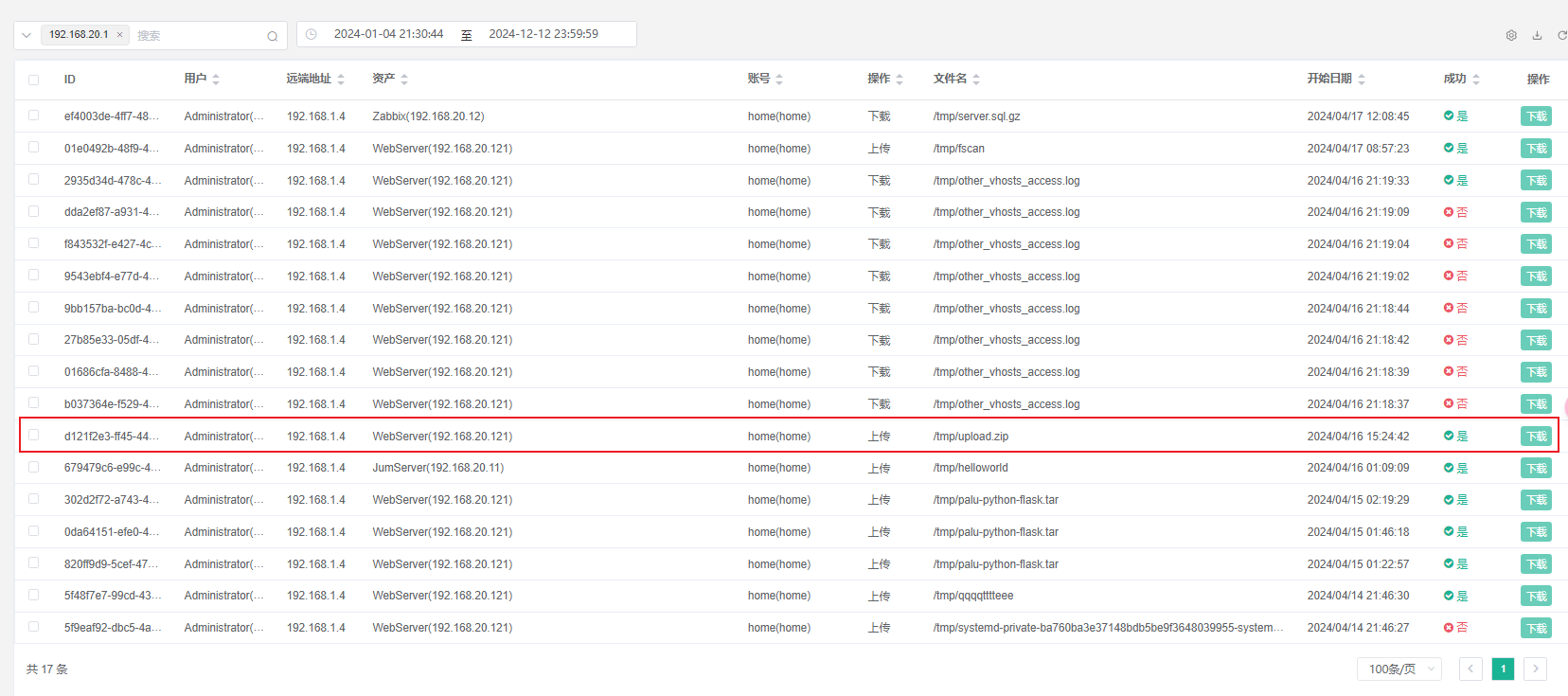
Task: Click start date 2024-01-04 21:30:44
Action: point(388,34)
